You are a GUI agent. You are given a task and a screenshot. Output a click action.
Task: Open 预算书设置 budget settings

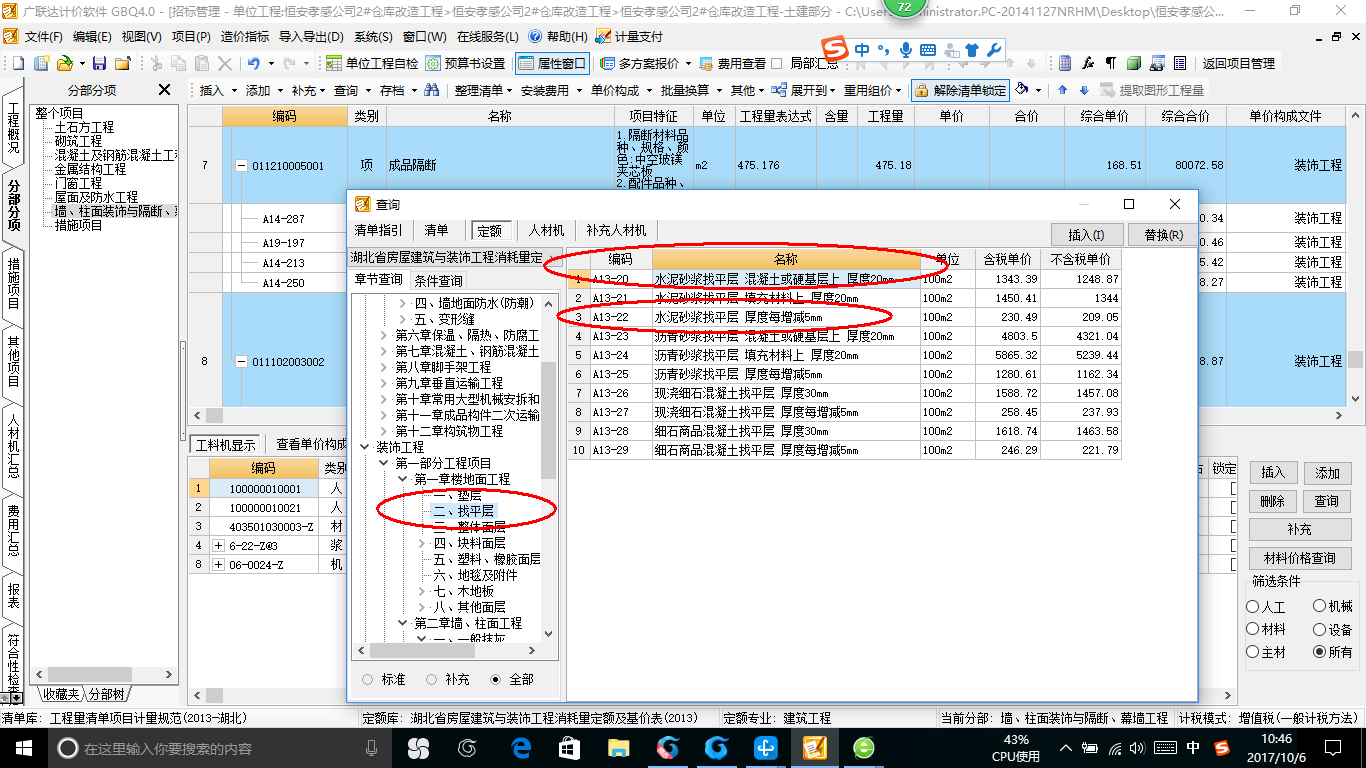(466, 63)
